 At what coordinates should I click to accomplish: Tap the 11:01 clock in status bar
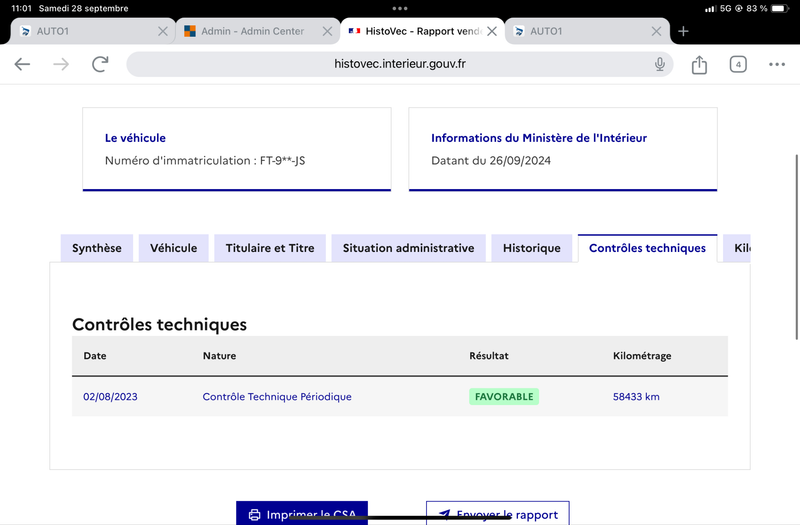(21, 8)
